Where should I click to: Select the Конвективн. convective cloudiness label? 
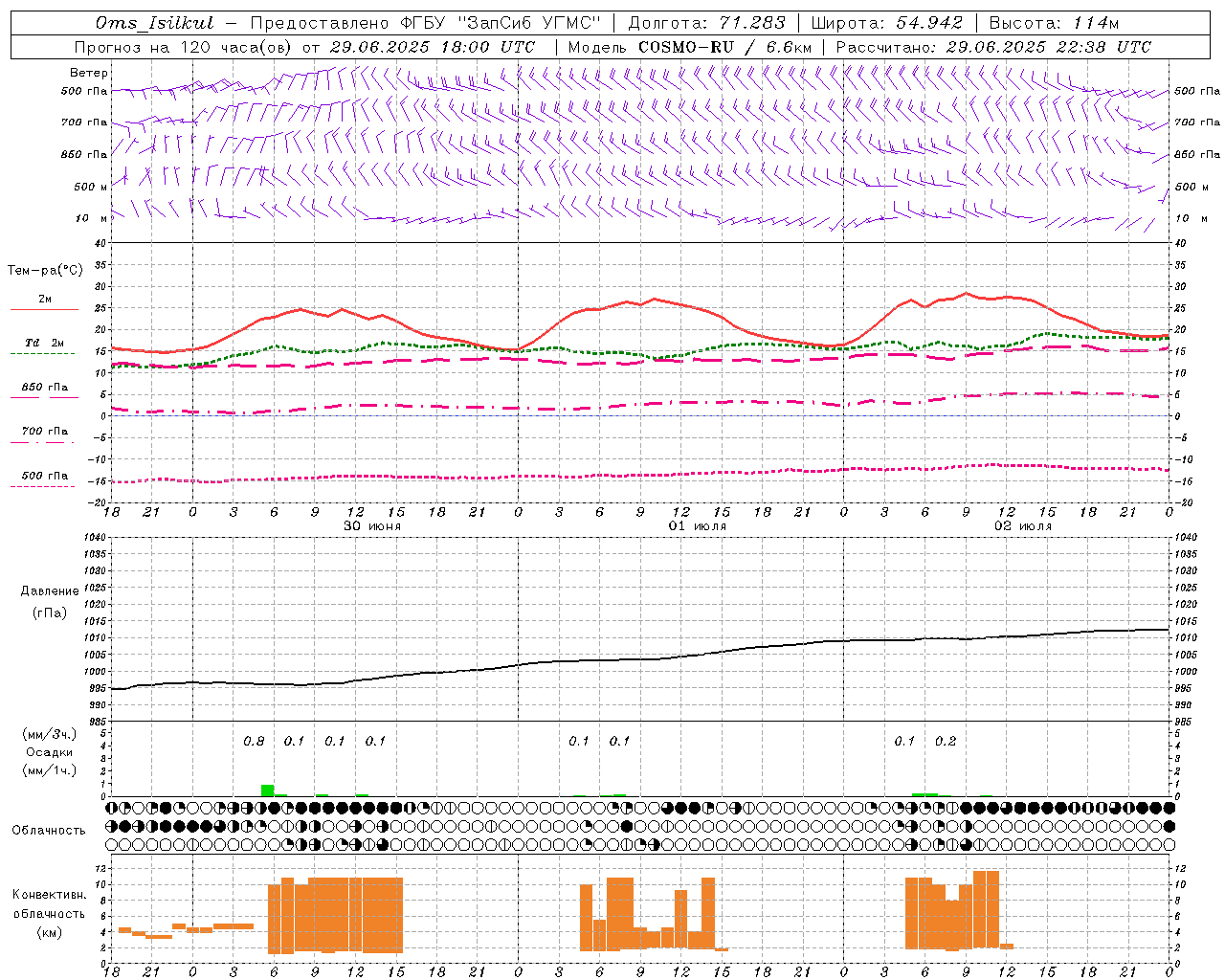49,895
